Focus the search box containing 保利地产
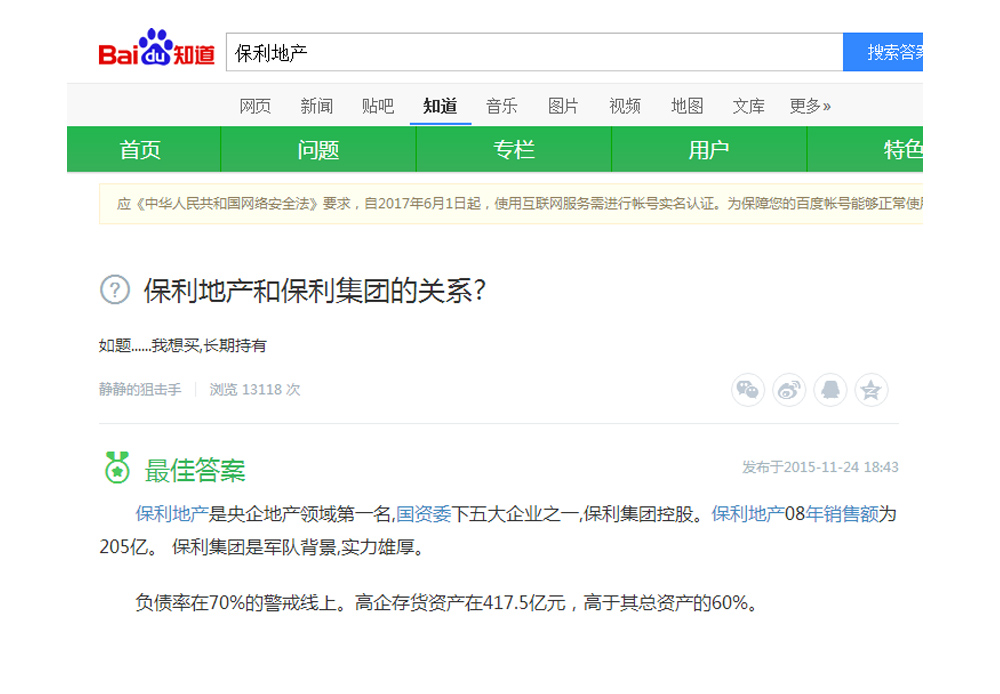 tap(534, 52)
